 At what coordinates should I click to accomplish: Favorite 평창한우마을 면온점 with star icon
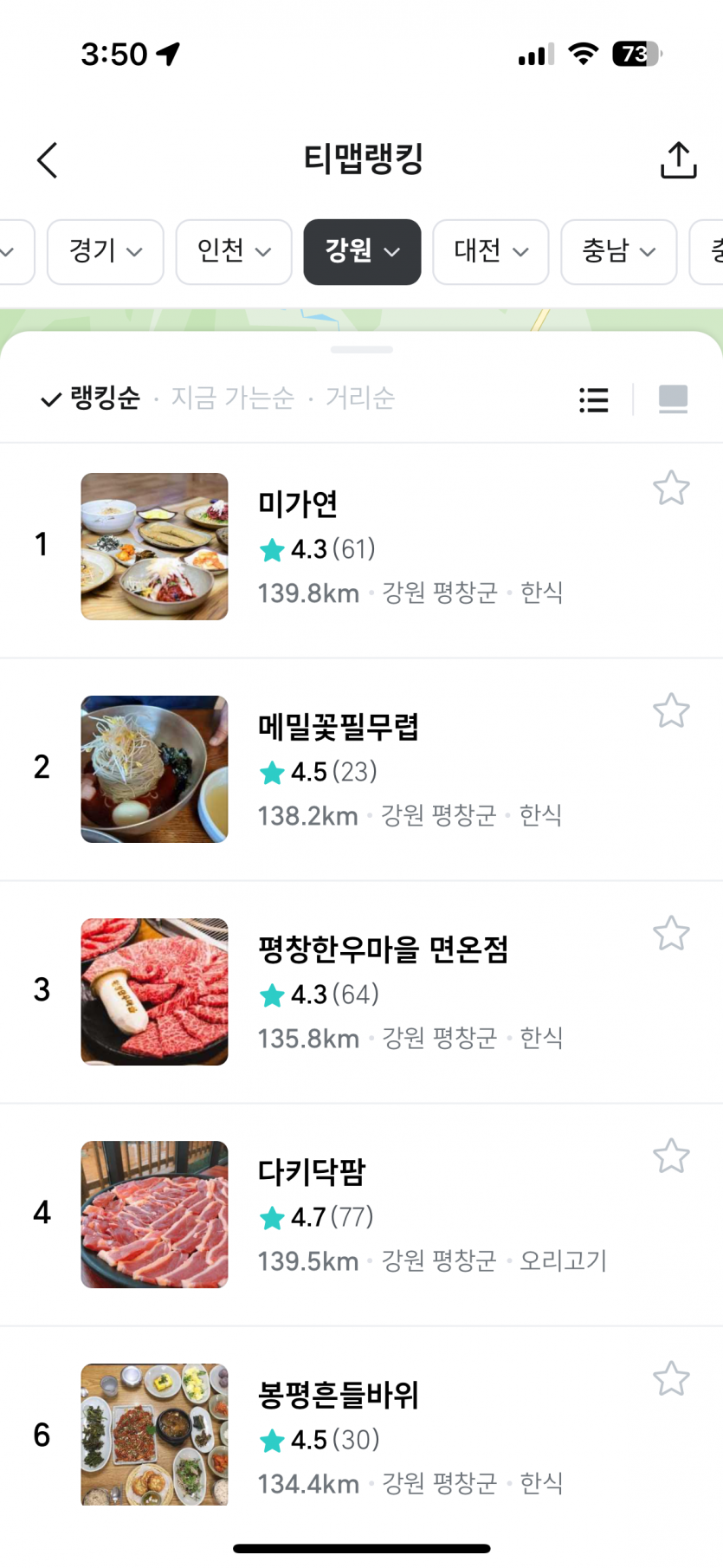pos(671,934)
